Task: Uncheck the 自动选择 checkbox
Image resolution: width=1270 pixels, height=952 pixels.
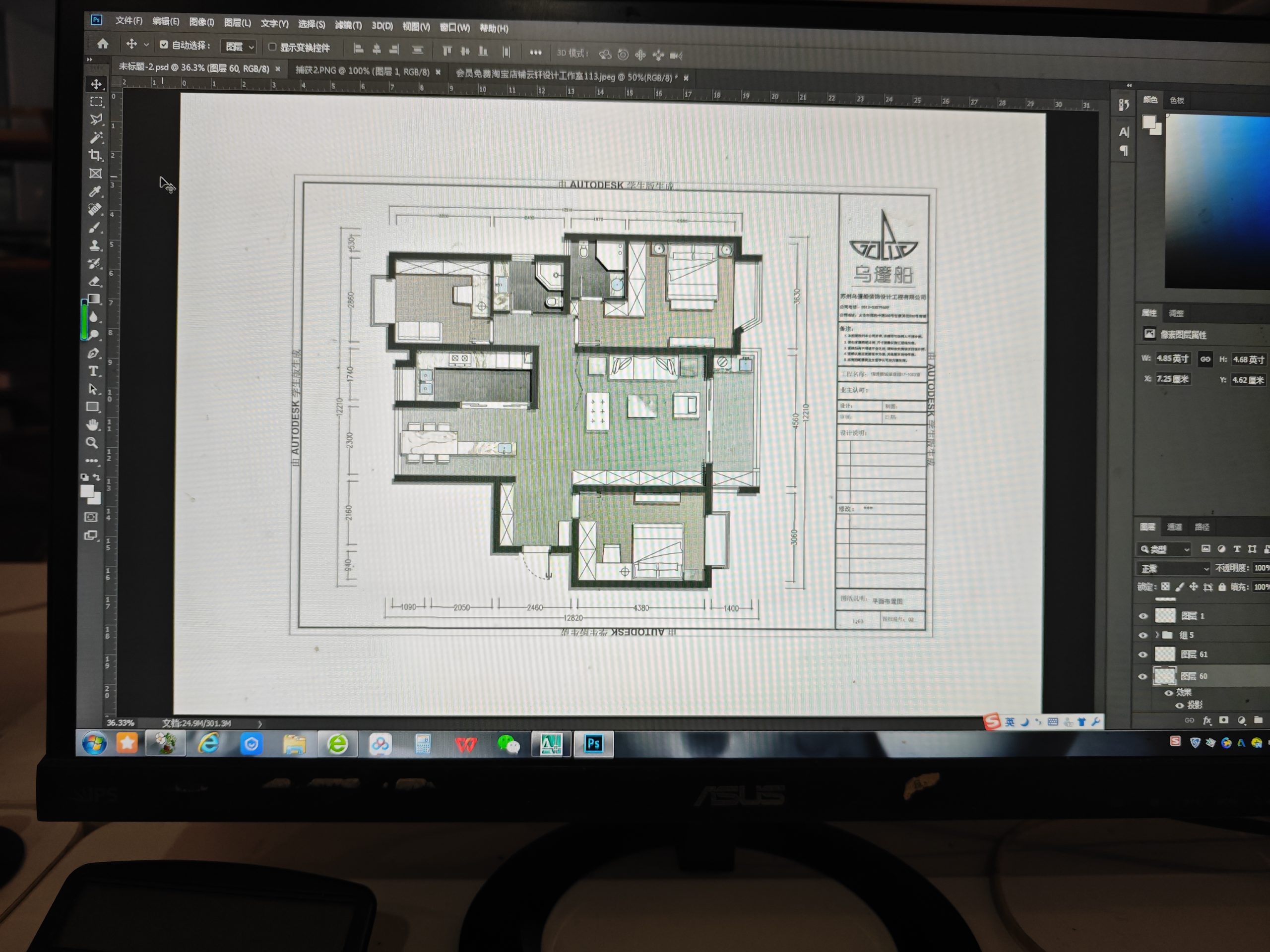Action: click(164, 44)
